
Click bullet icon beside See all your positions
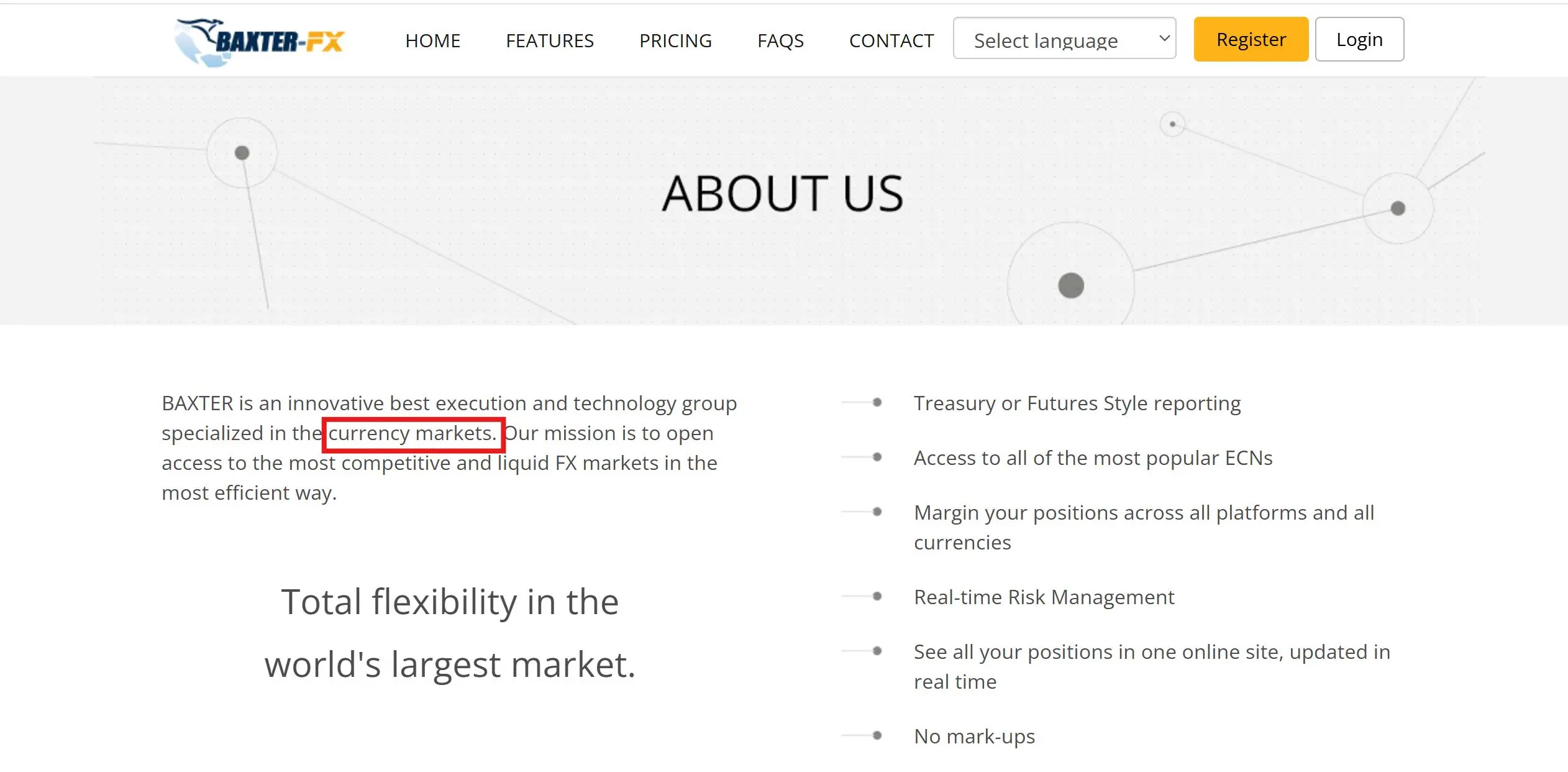[877, 651]
